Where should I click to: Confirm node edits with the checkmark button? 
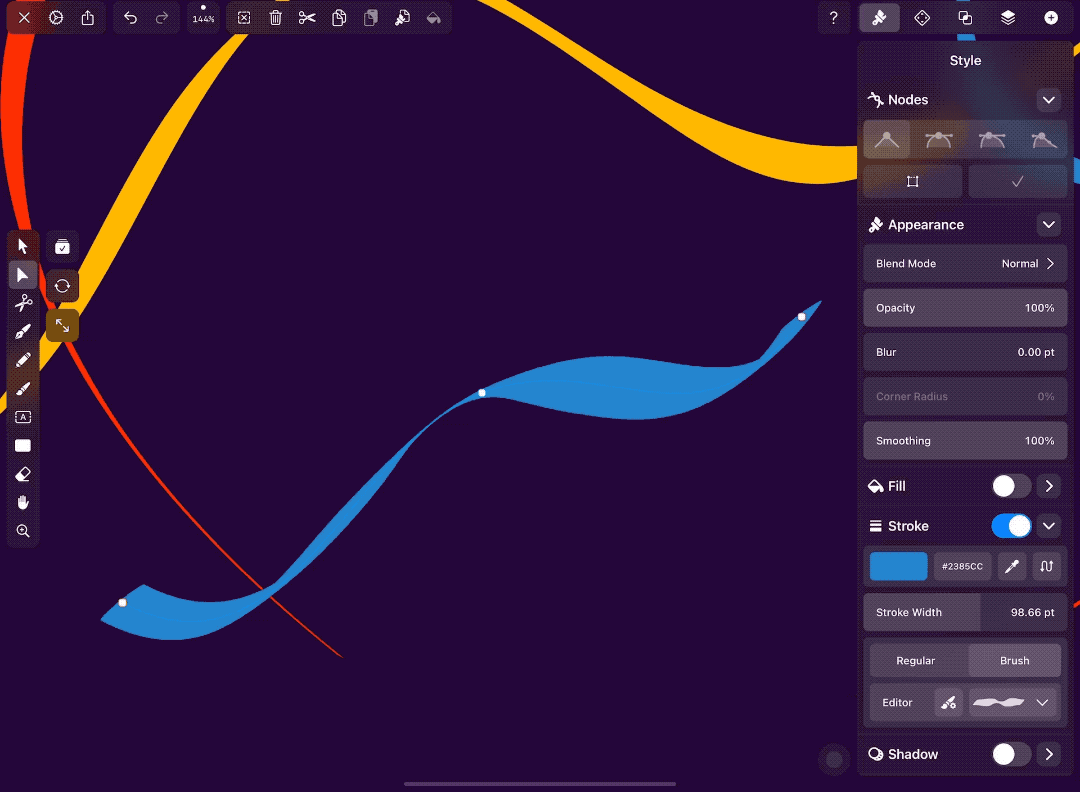coord(1018,181)
